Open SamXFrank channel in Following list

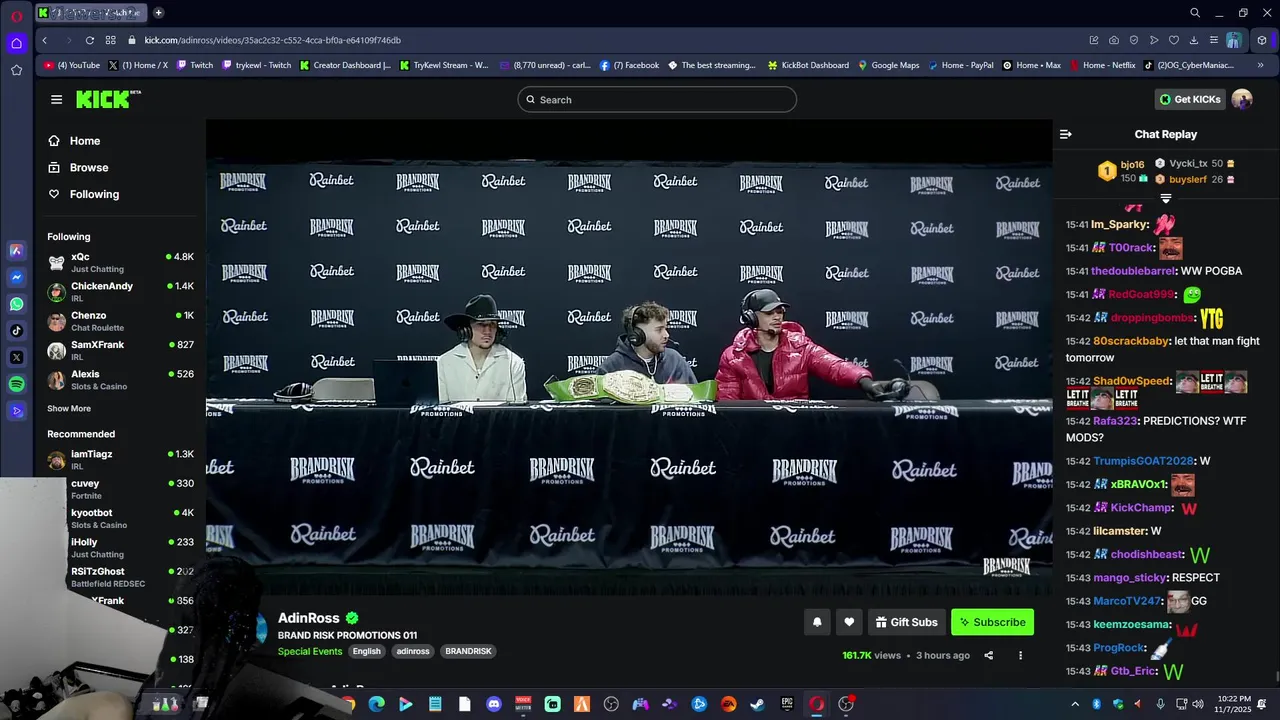click(x=120, y=350)
